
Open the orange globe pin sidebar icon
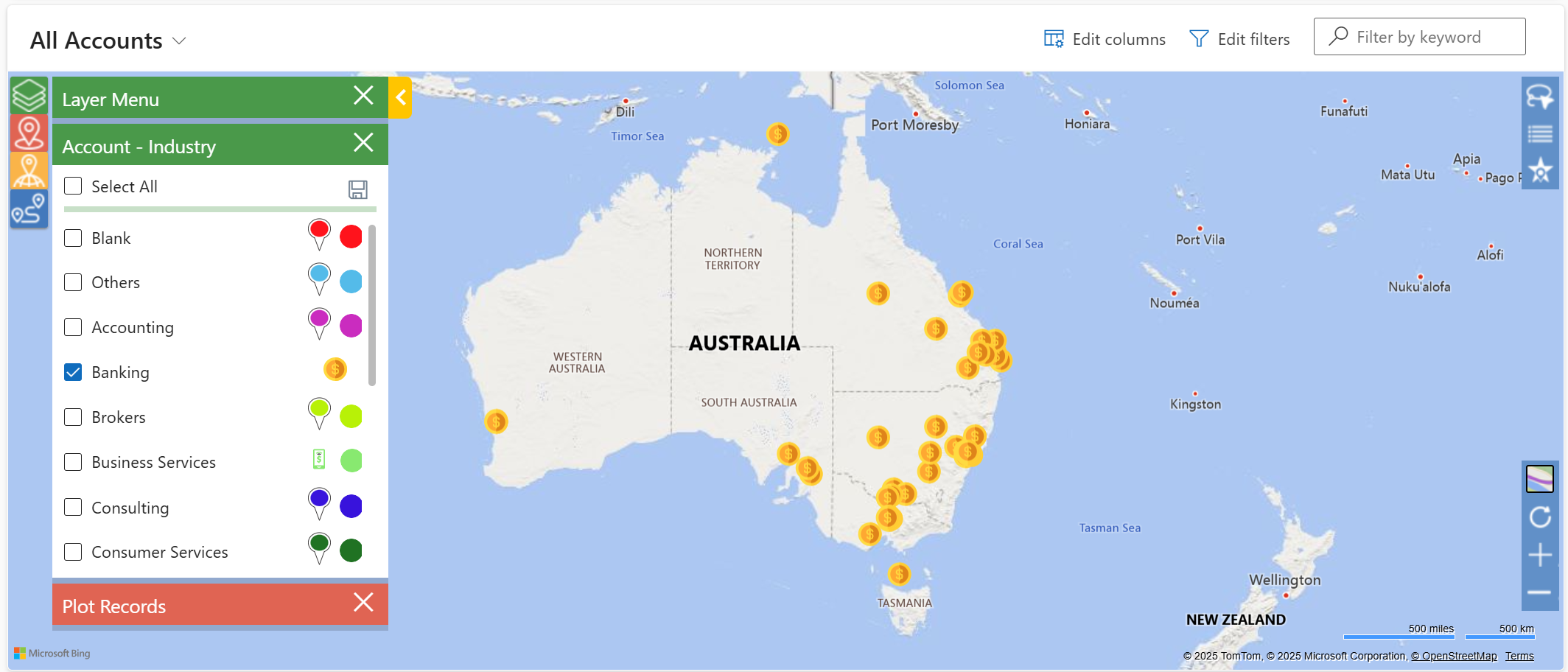coord(29,171)
